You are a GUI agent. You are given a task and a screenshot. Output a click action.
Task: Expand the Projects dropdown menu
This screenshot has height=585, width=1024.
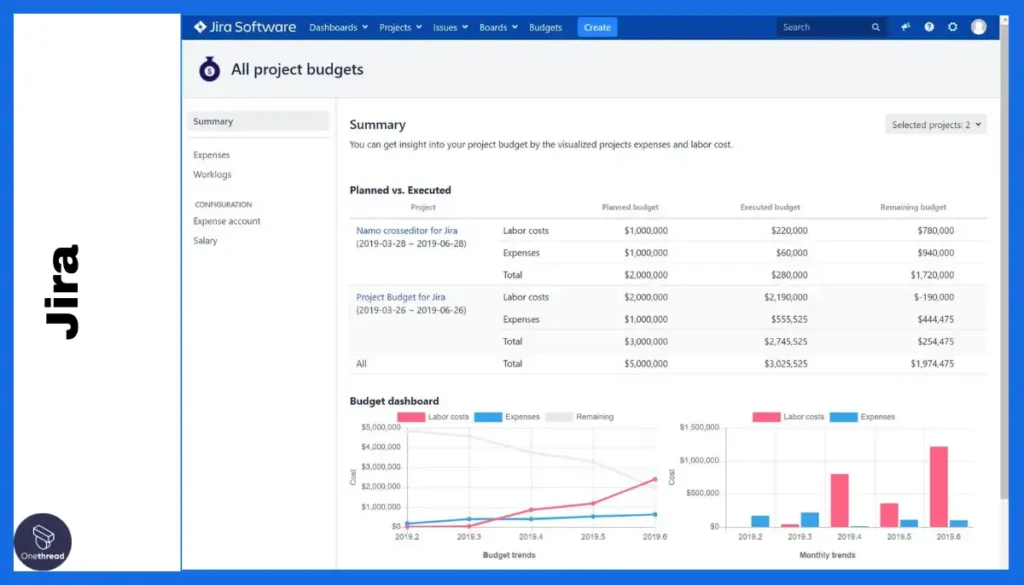pyautogui.click(x=400, y=27)
